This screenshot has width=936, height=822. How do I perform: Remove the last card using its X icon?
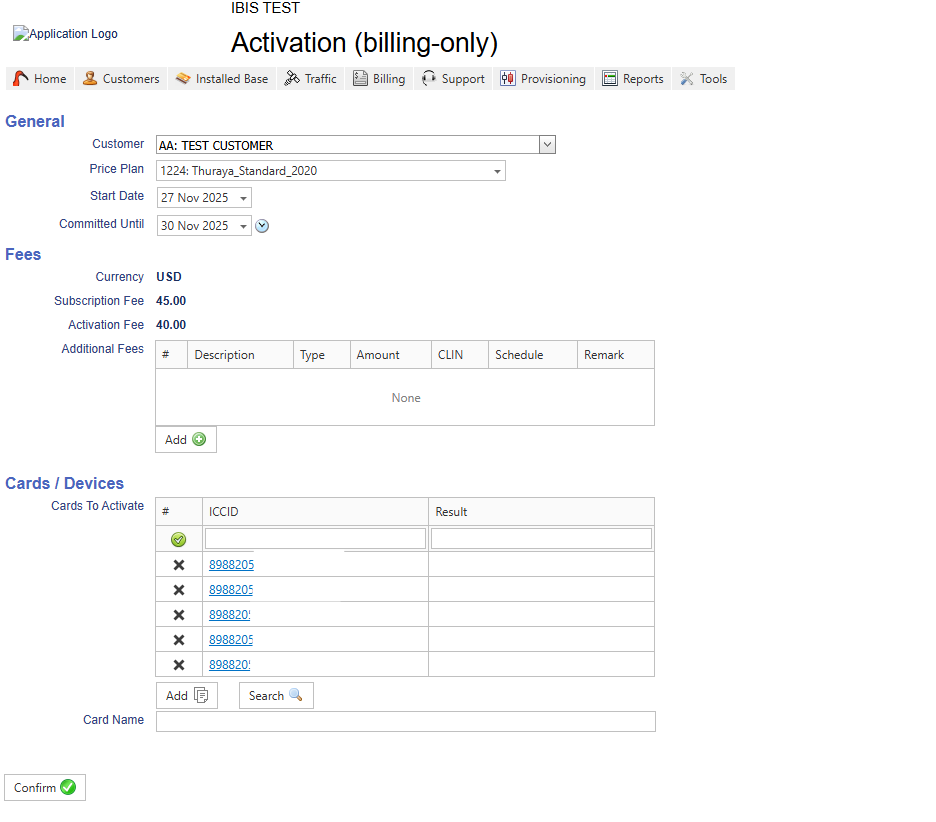click(179, 665)
